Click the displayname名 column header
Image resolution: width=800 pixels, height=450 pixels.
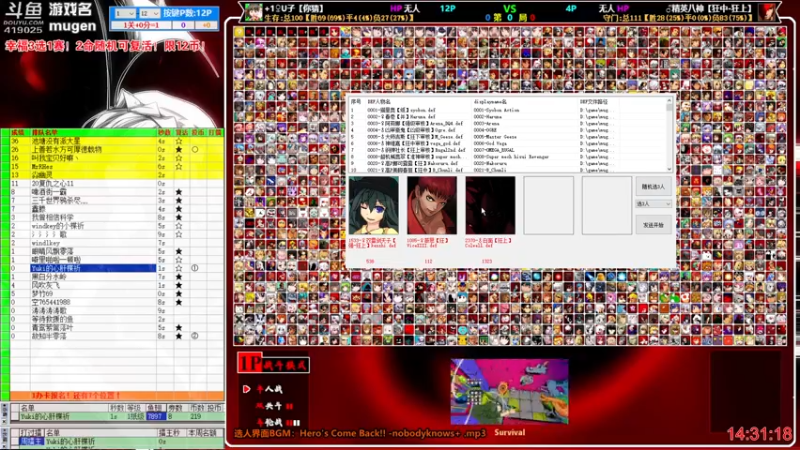point(490,102)
